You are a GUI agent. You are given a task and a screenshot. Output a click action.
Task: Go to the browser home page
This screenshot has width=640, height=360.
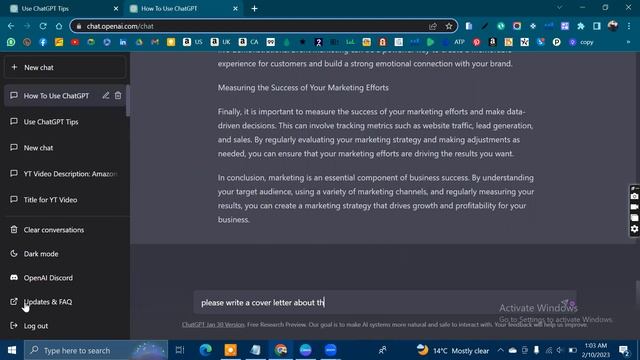(59, 26)
